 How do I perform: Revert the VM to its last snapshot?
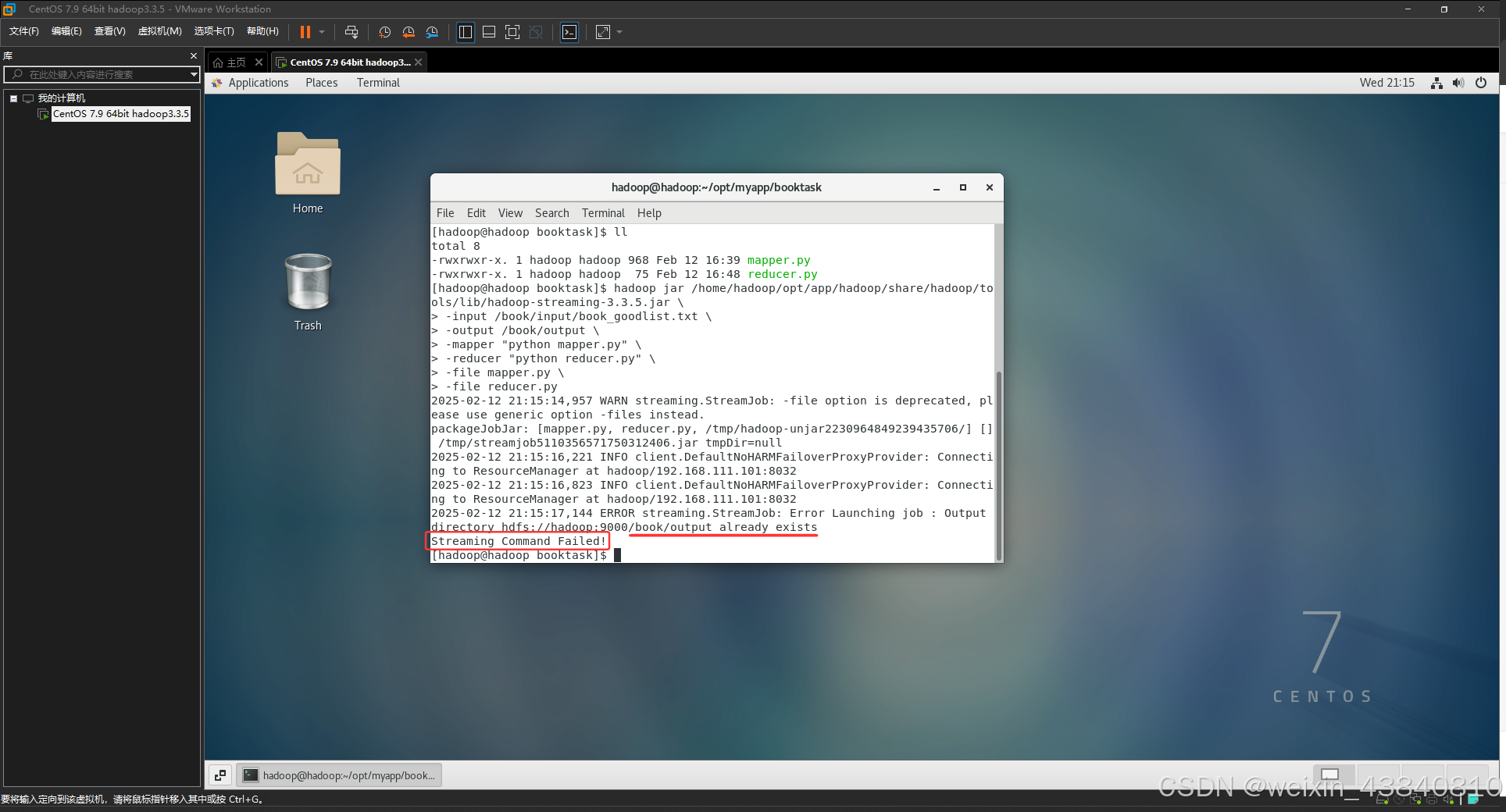click(x=408, y=32)
